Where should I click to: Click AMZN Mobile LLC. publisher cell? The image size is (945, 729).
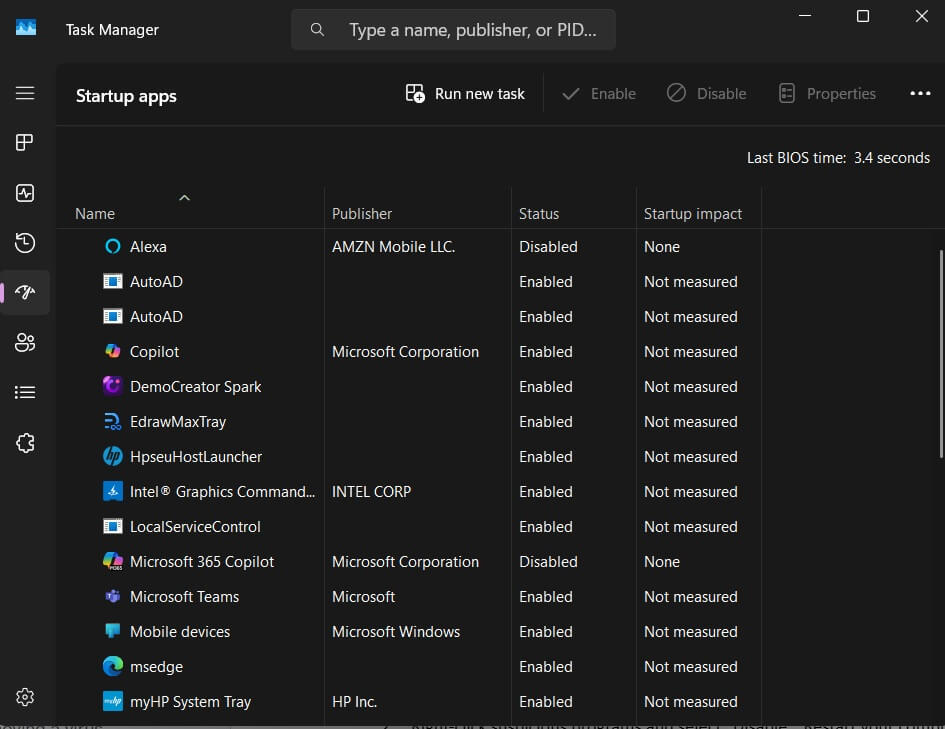(394, 247)
